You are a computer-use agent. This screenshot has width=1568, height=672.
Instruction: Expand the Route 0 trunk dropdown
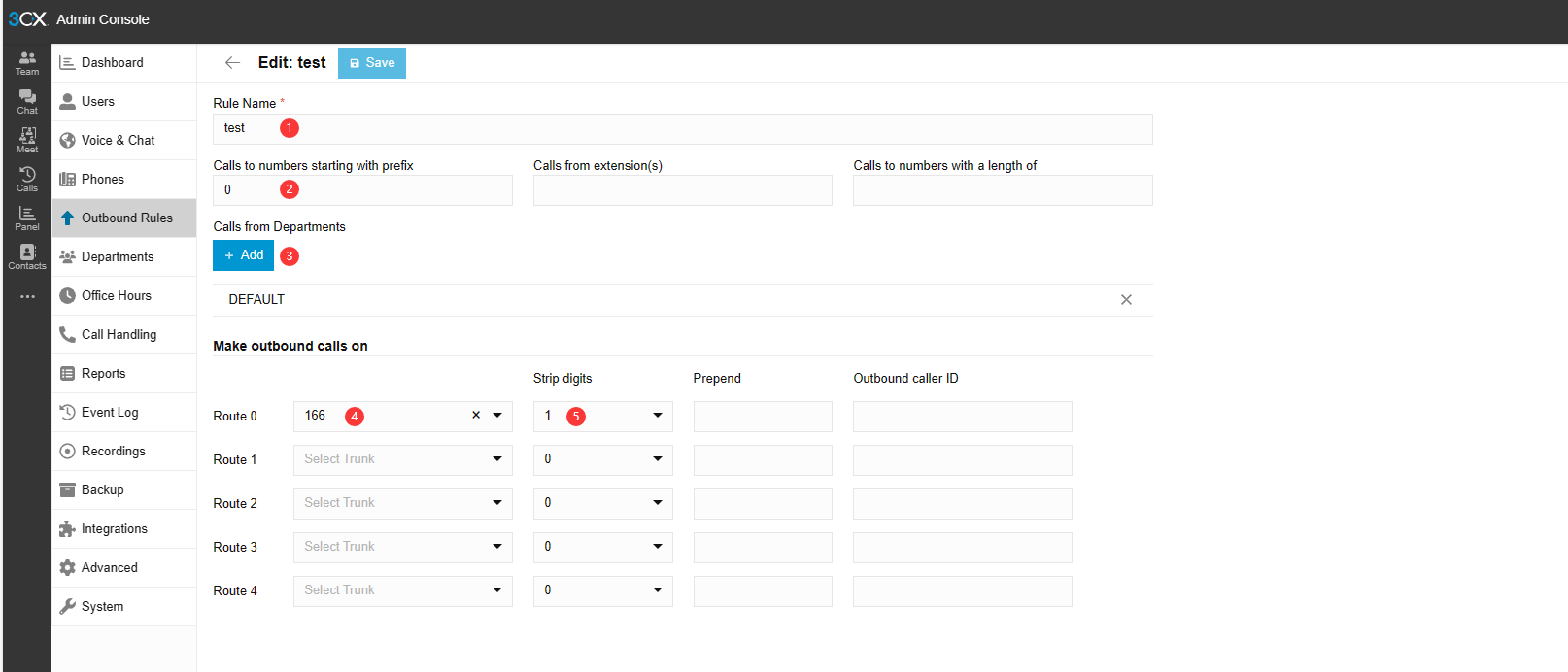coord(497,416)
